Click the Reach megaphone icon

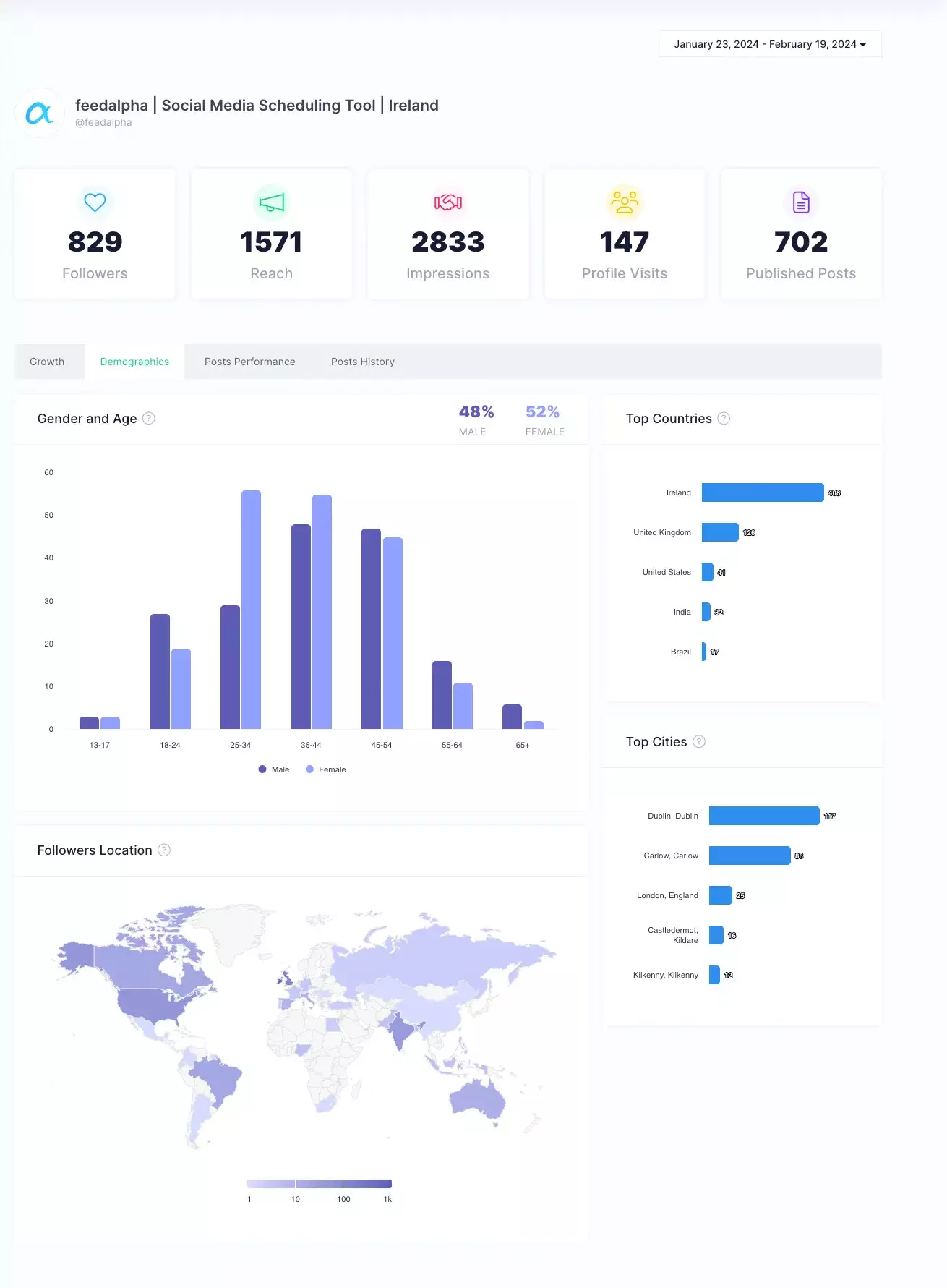pos(272,202)
